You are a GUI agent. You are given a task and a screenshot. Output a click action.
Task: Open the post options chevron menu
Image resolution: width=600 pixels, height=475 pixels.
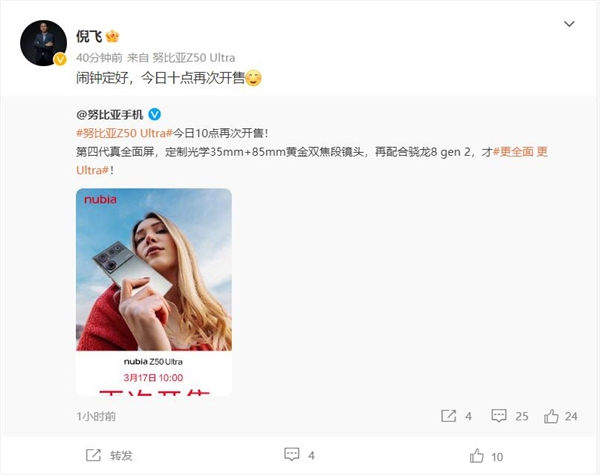(569, 24)
